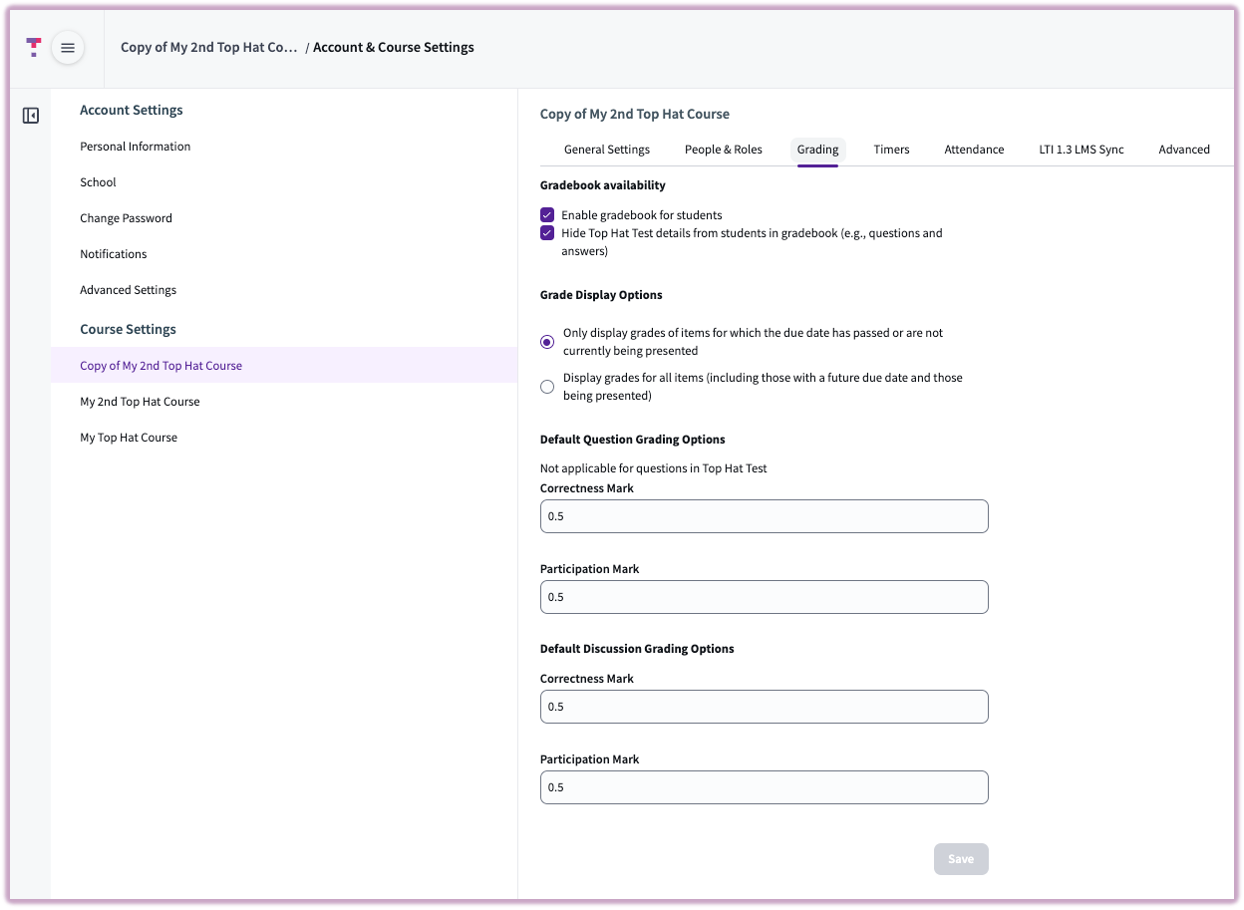Select My Top Hat Course from sidebar

[129, 437]
